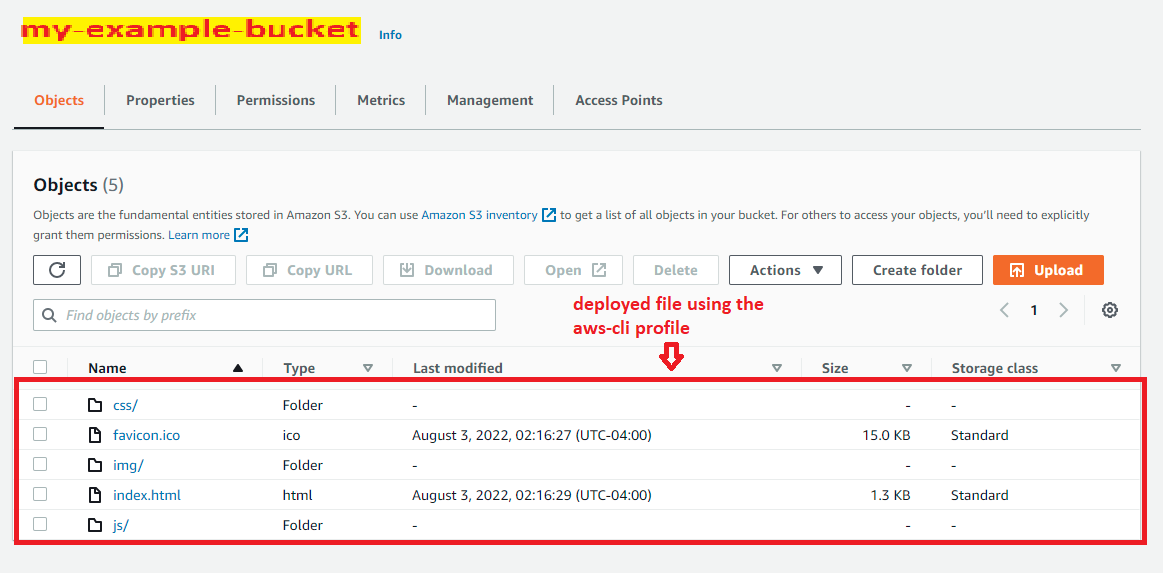Open the Access Points tab
Image resolution: width=1163 pixels, height=573 pixels.
tap(618, 100)
